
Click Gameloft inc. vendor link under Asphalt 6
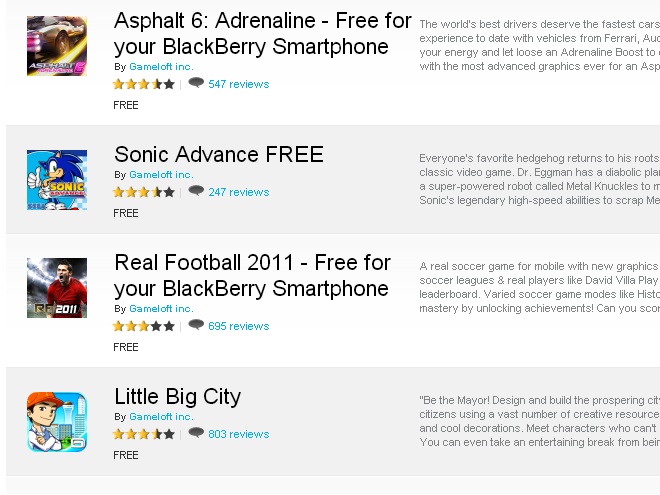coord(161,67)
